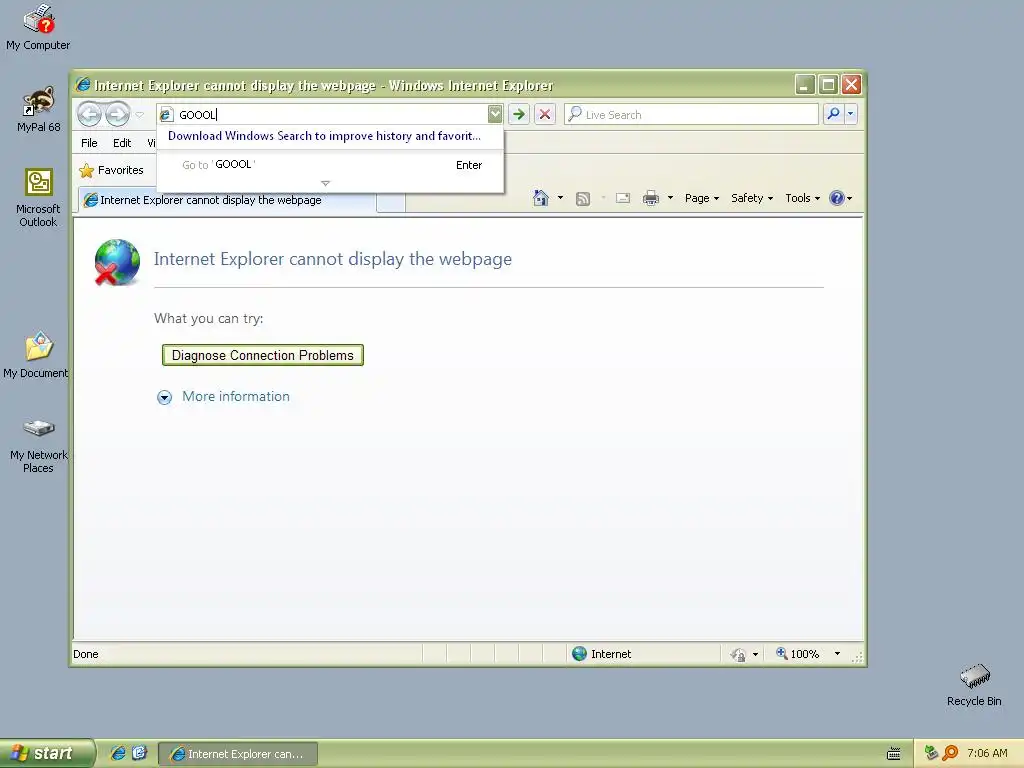Click the Internet Explorer title bar icon
The image size is (1024, 768).
click(83, 85)
